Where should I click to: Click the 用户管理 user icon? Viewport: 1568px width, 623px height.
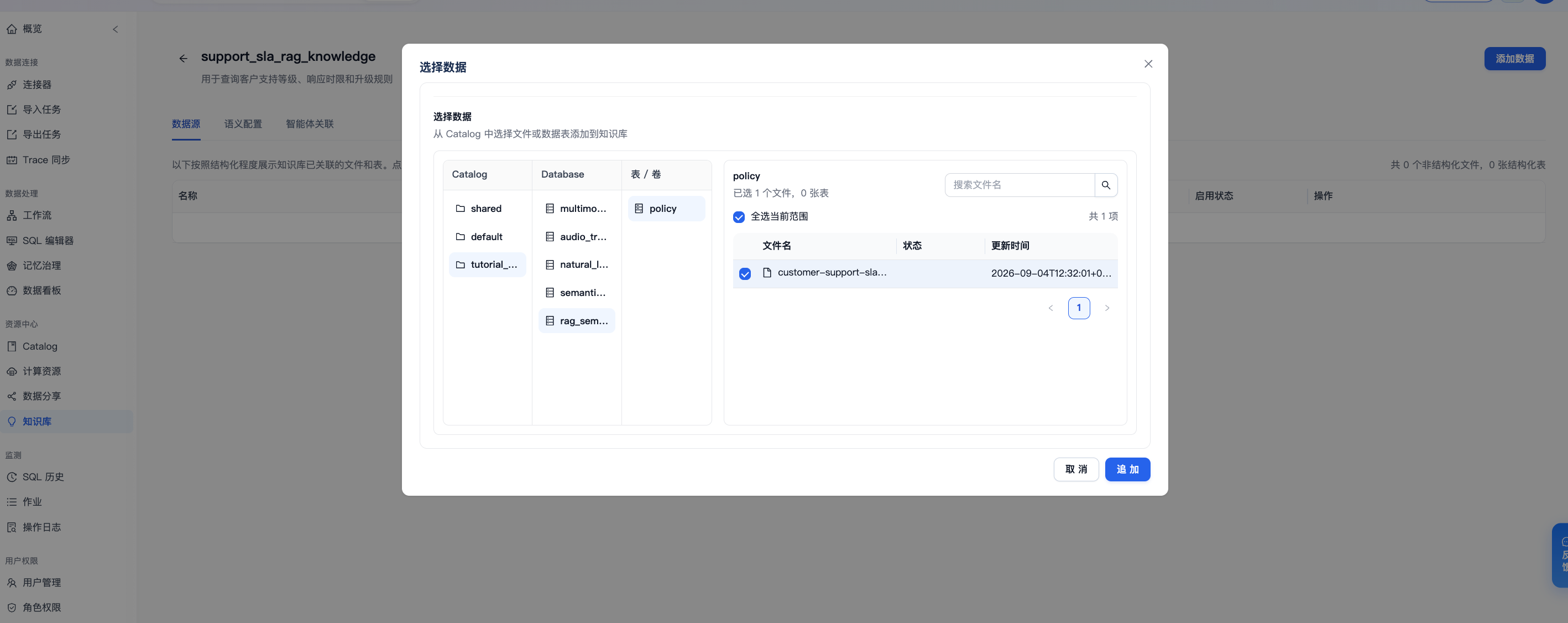(12, 583)
